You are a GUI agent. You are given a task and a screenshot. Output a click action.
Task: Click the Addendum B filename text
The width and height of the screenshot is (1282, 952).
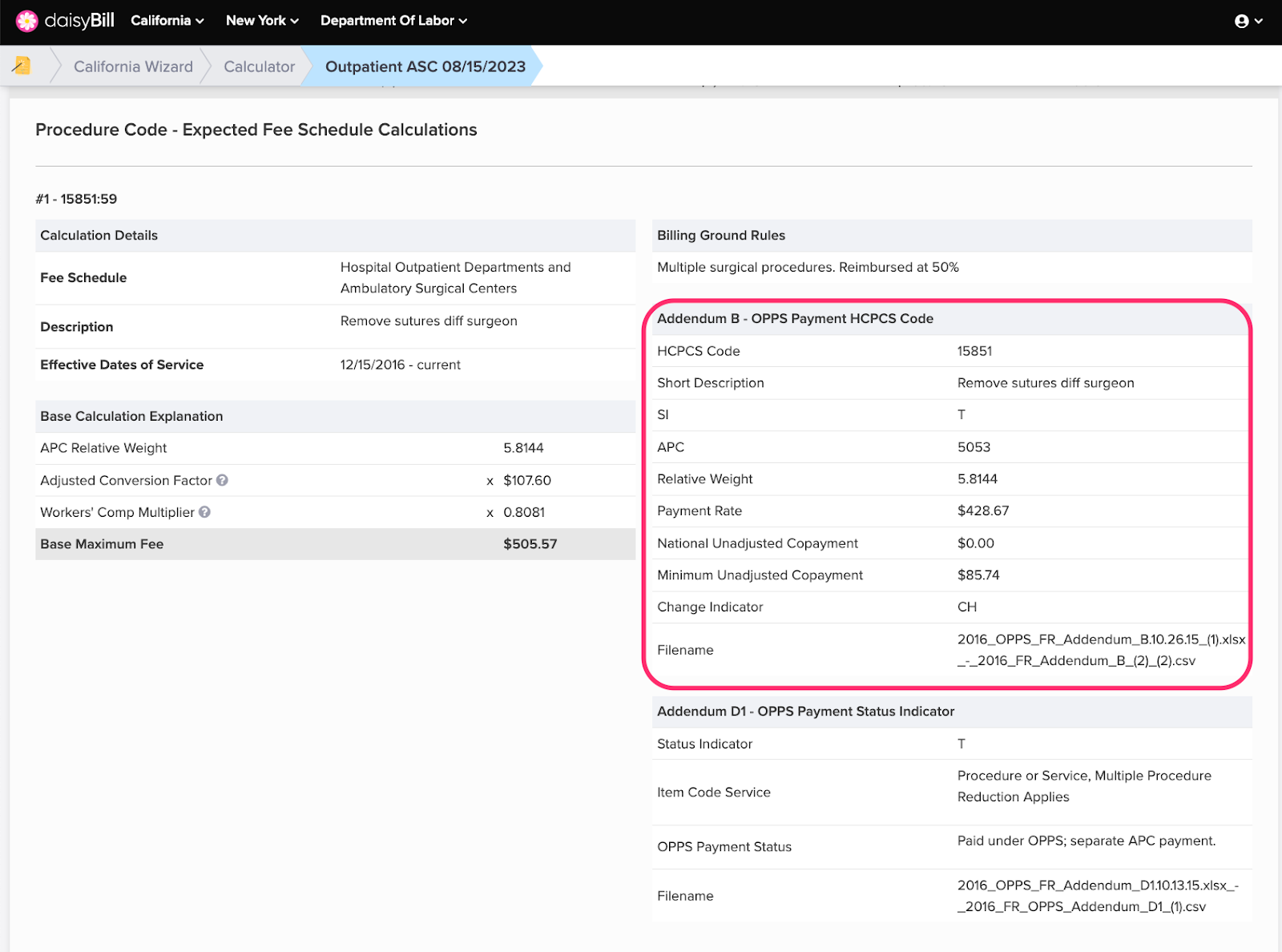coord(1100,650)
